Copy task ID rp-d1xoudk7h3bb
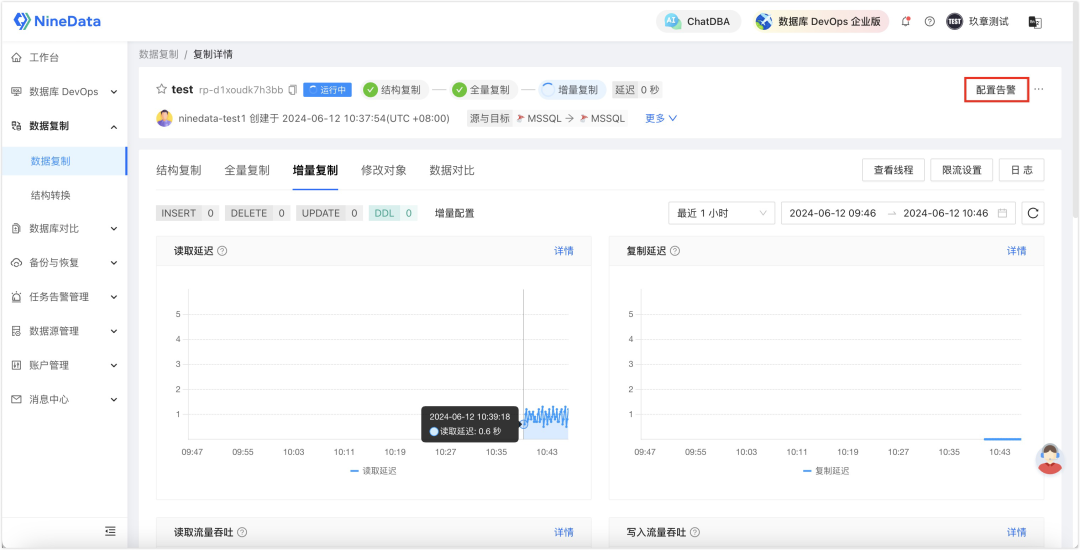Image resolution: width=1080 pixels, height=550 pixels. tap(293, 90)
